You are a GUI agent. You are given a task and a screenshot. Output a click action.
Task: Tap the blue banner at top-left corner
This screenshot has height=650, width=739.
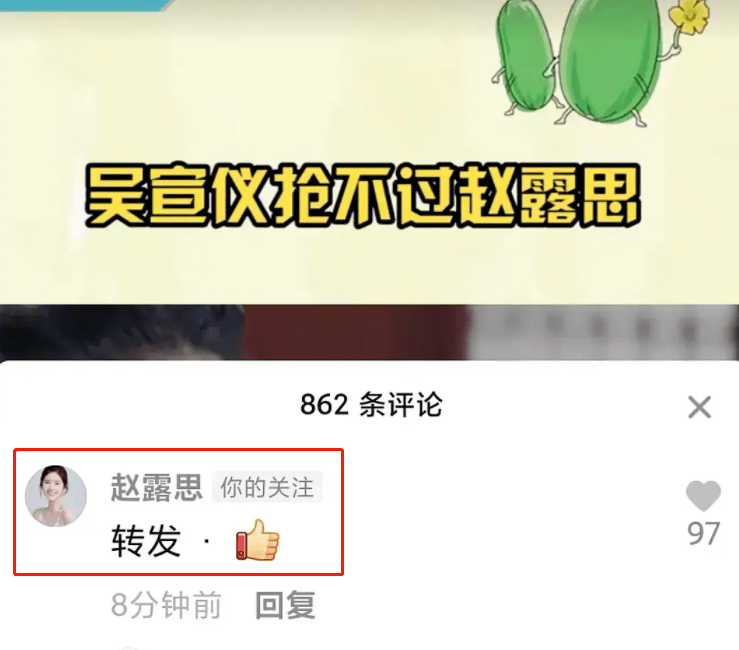coord(87,5)
